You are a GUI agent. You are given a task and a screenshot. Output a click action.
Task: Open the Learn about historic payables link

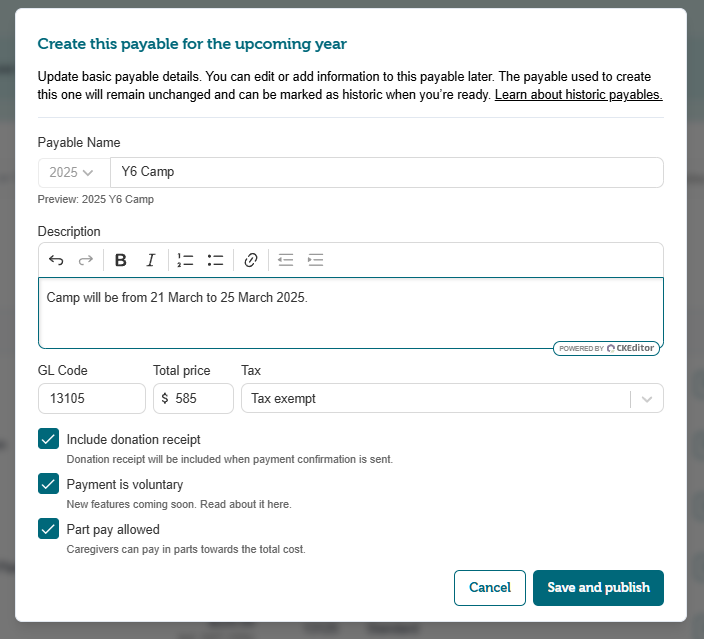(x=578, y=95)
